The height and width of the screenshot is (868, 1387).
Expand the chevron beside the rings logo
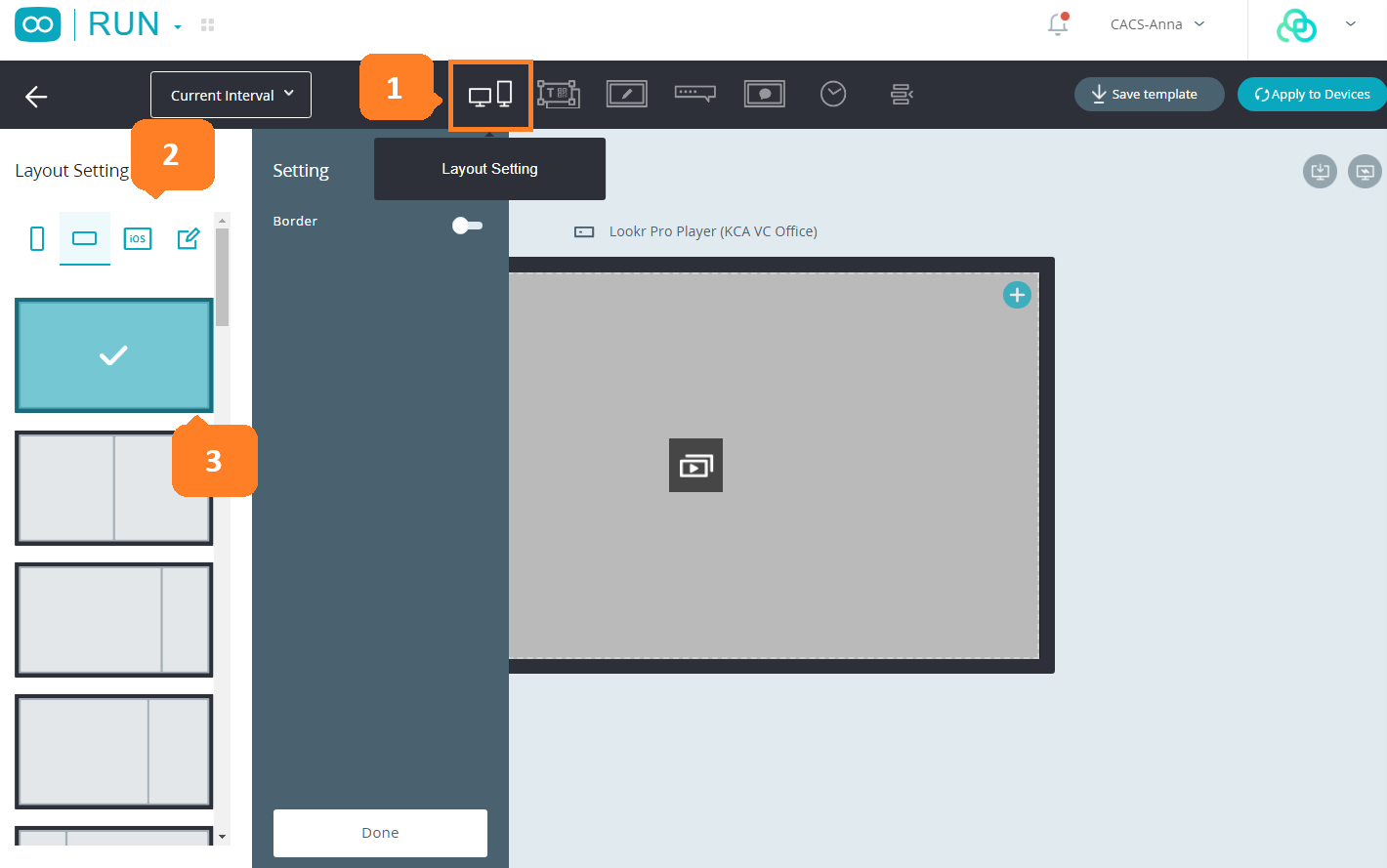[1351, 24]
